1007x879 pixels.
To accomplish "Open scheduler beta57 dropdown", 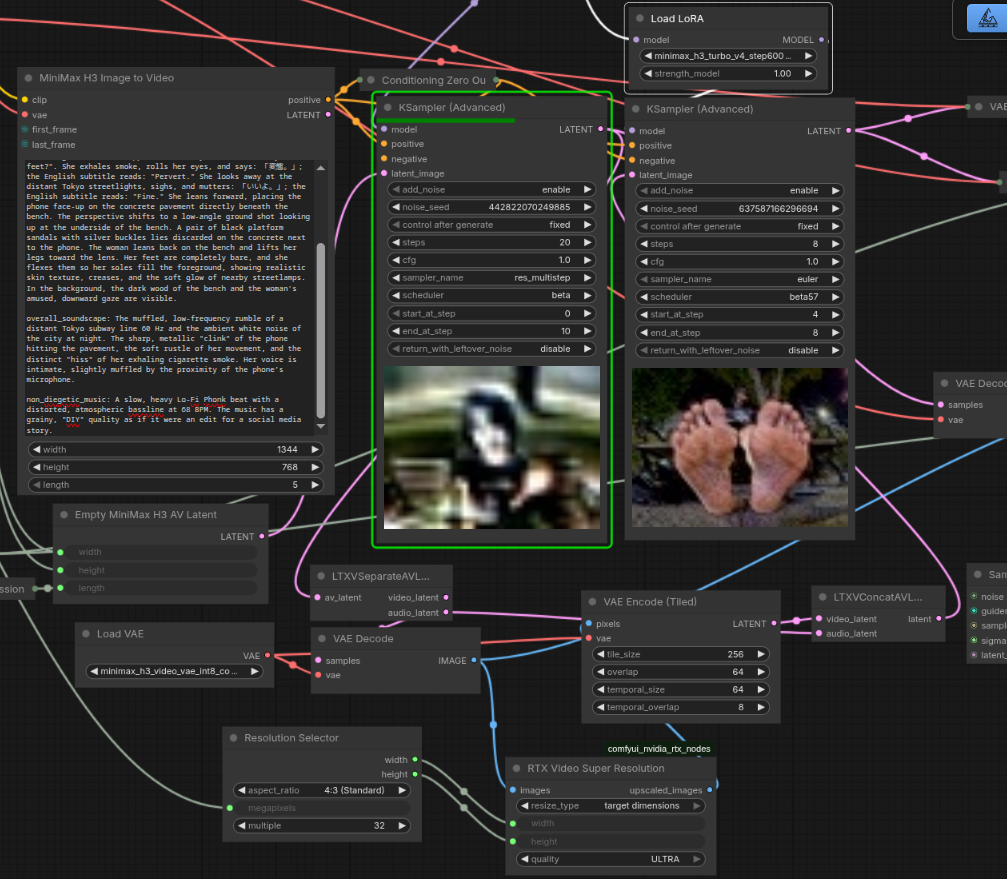I will 739,297.
